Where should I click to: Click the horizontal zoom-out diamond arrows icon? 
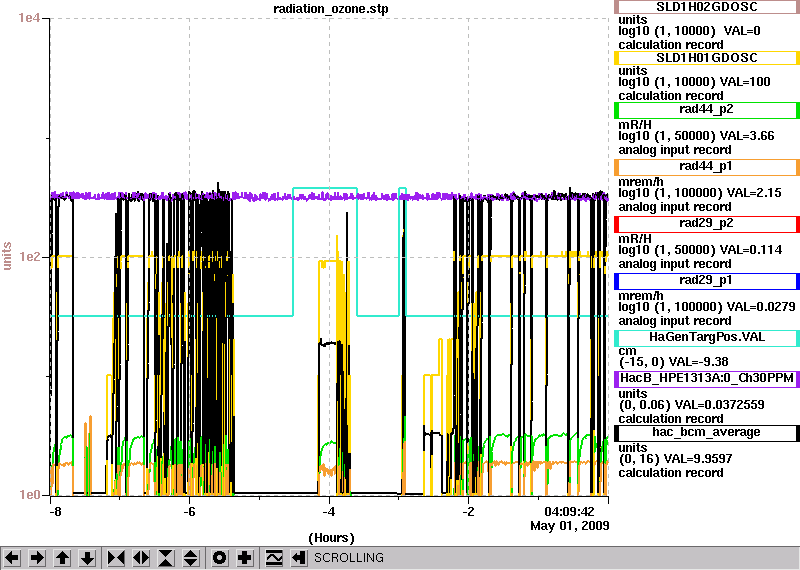tap(141, 558)
